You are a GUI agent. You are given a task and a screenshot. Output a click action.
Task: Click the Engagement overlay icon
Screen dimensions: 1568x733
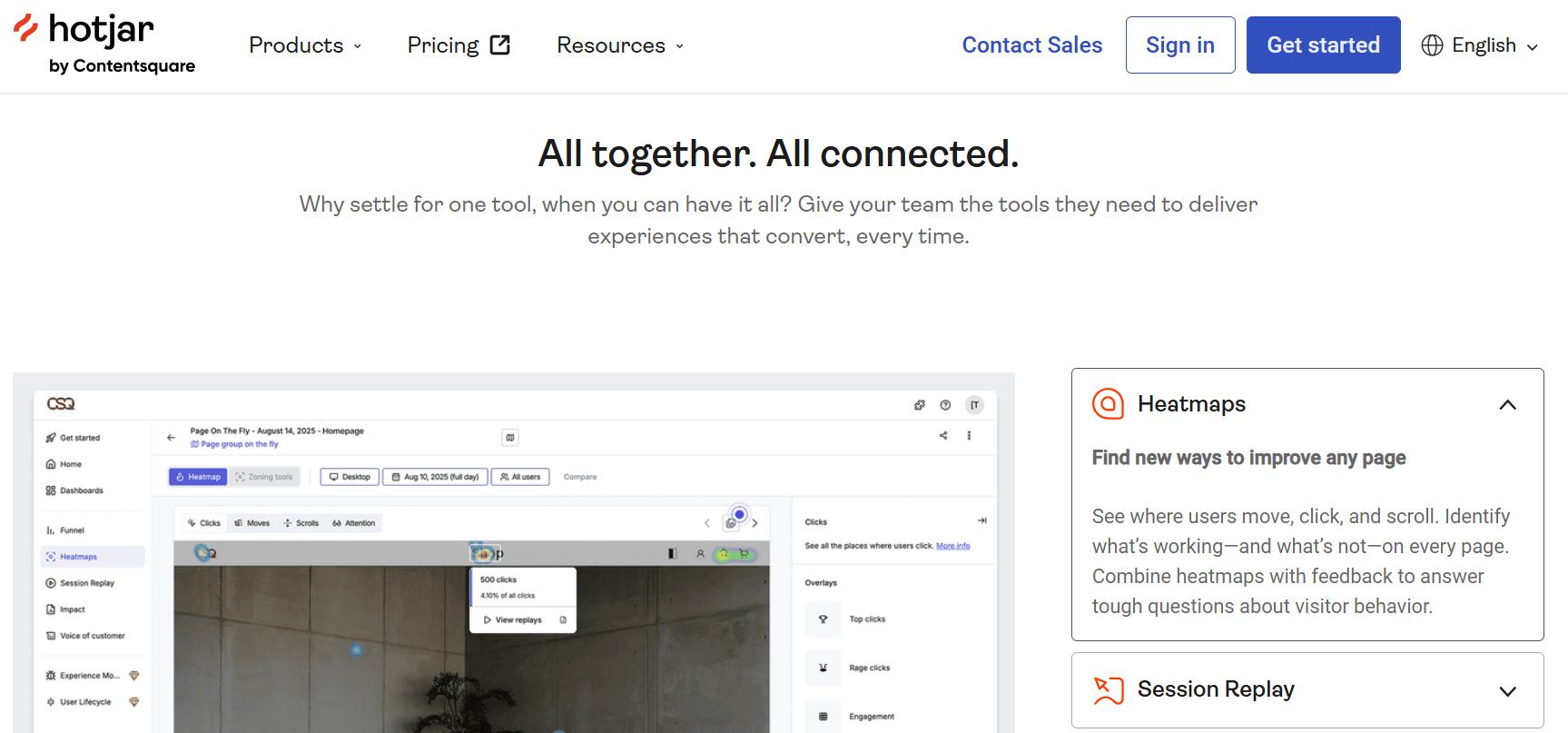823,717
